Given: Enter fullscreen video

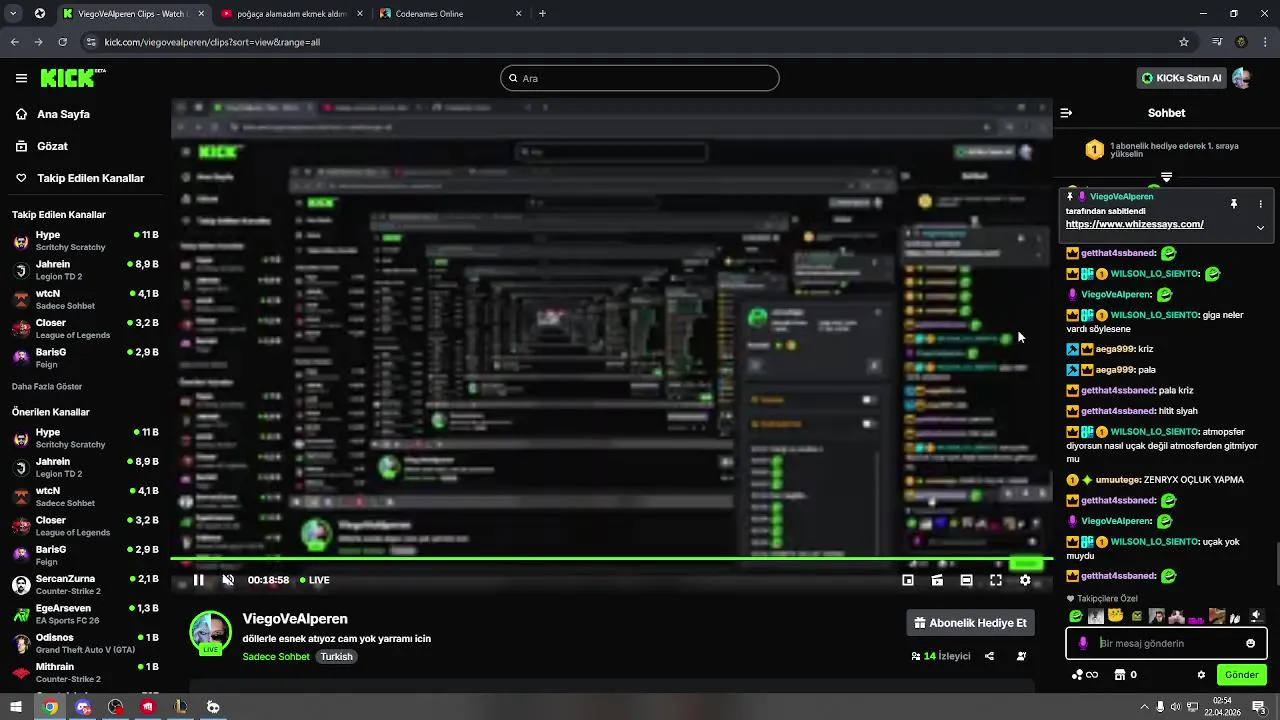Looking at the screenshot, I should tap(996, 580).
